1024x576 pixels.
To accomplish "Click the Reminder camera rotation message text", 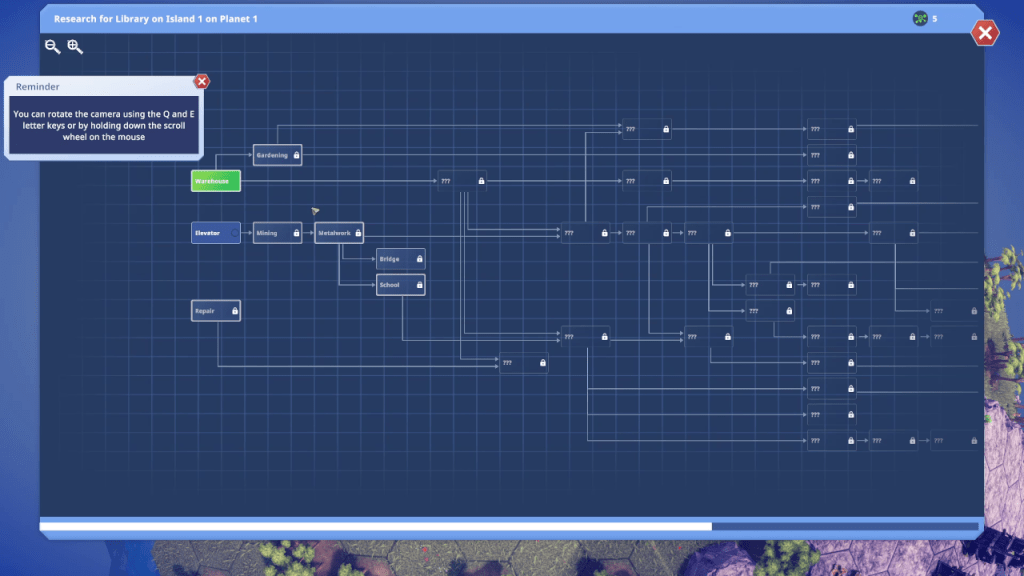I will coord(106,125).
